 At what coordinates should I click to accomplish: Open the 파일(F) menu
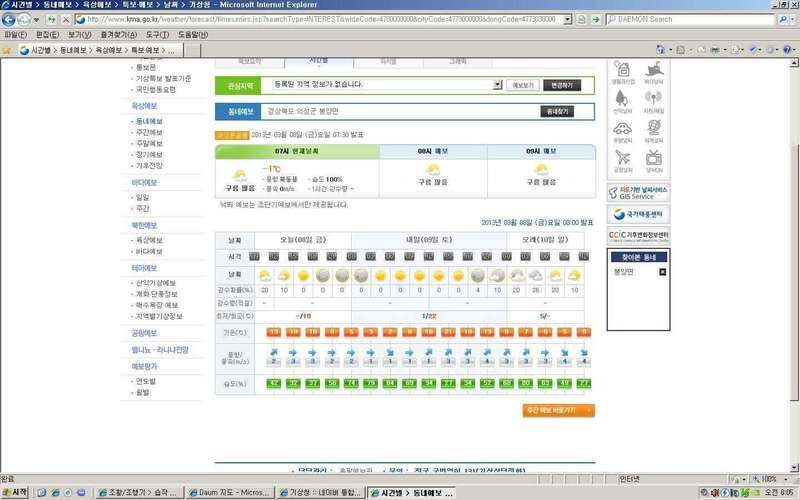click(x=15, y=35)
